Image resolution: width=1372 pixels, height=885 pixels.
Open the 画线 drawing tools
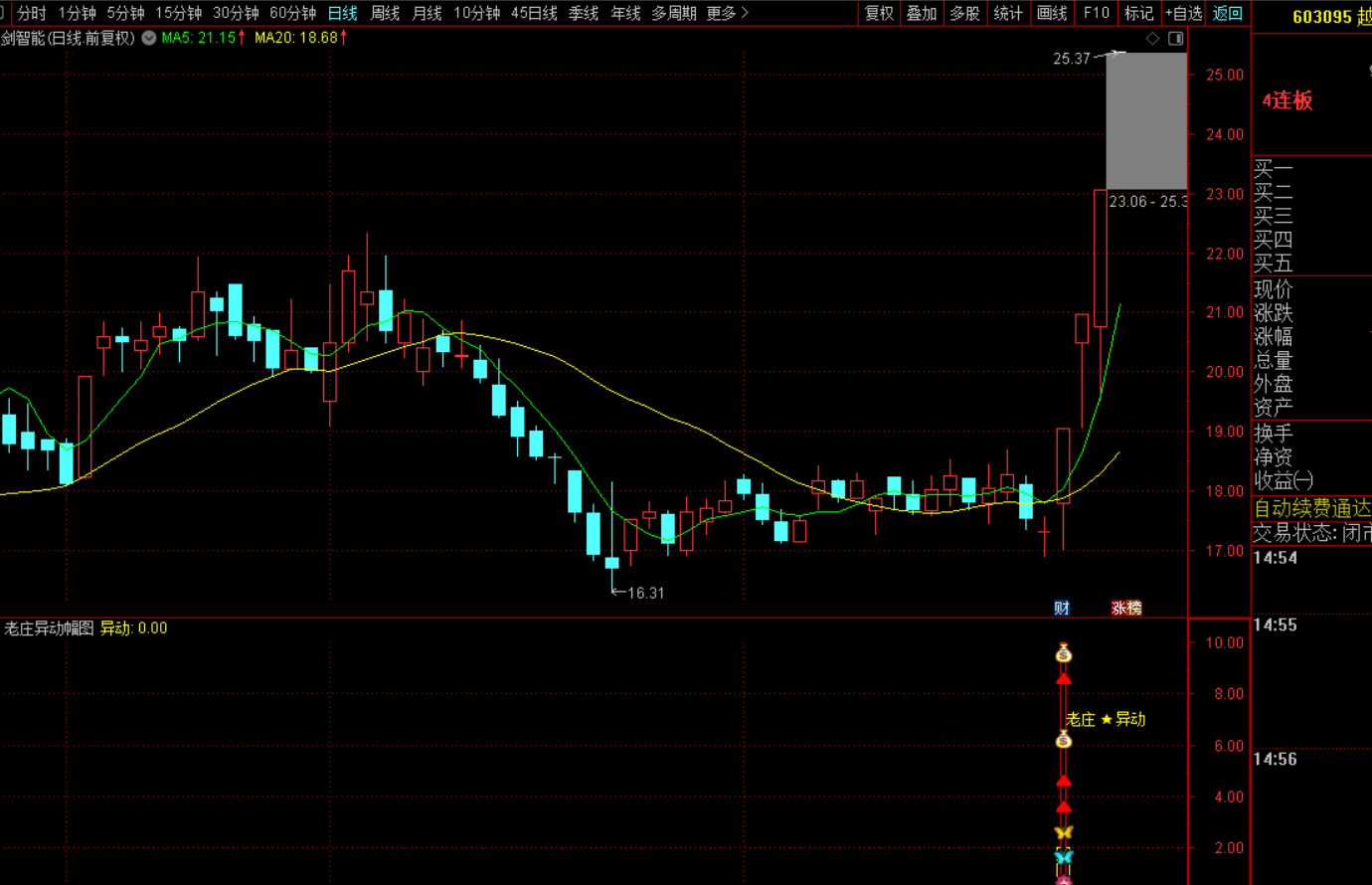pos(1052,13)
